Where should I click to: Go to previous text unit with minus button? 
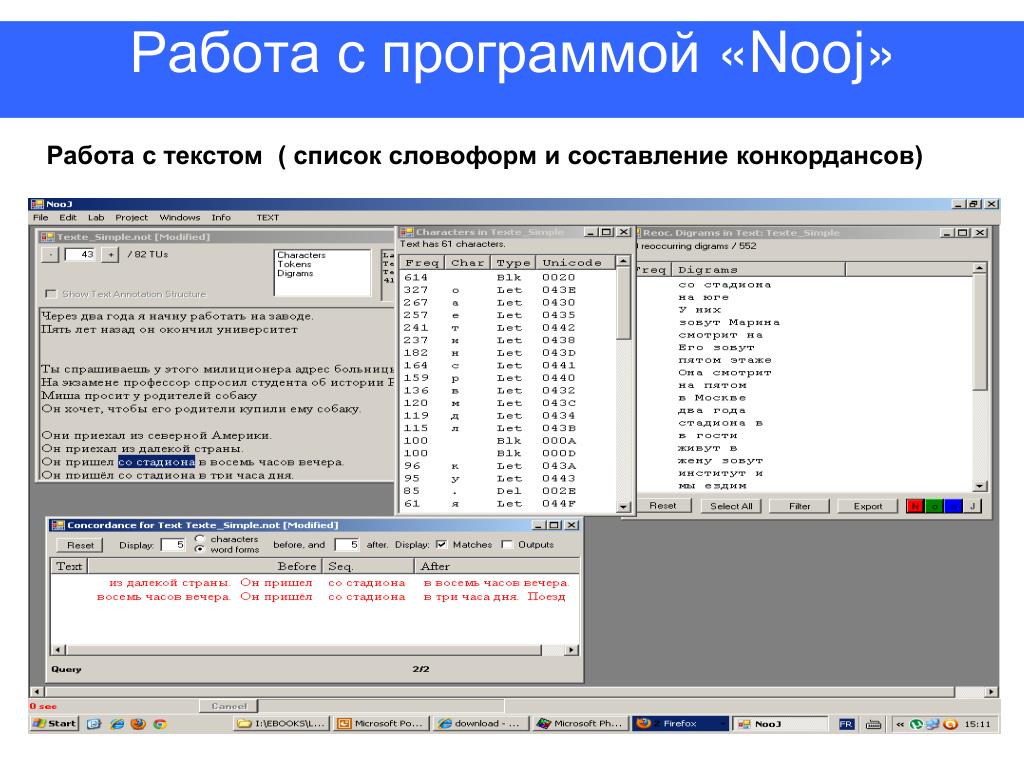(50, 255)
